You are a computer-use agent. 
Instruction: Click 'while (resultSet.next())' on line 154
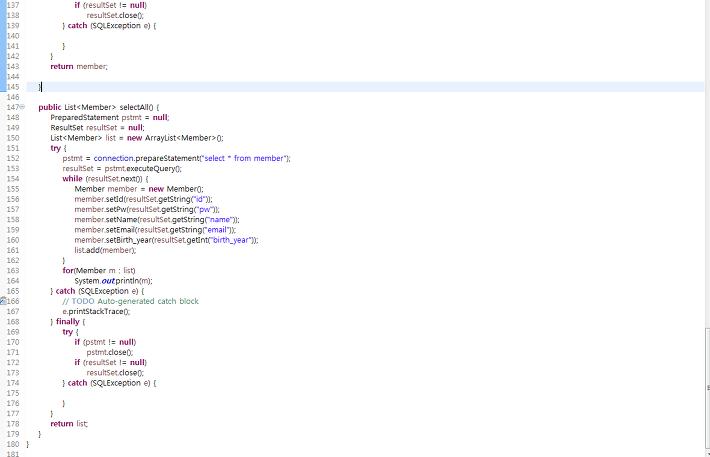[102, 179]
